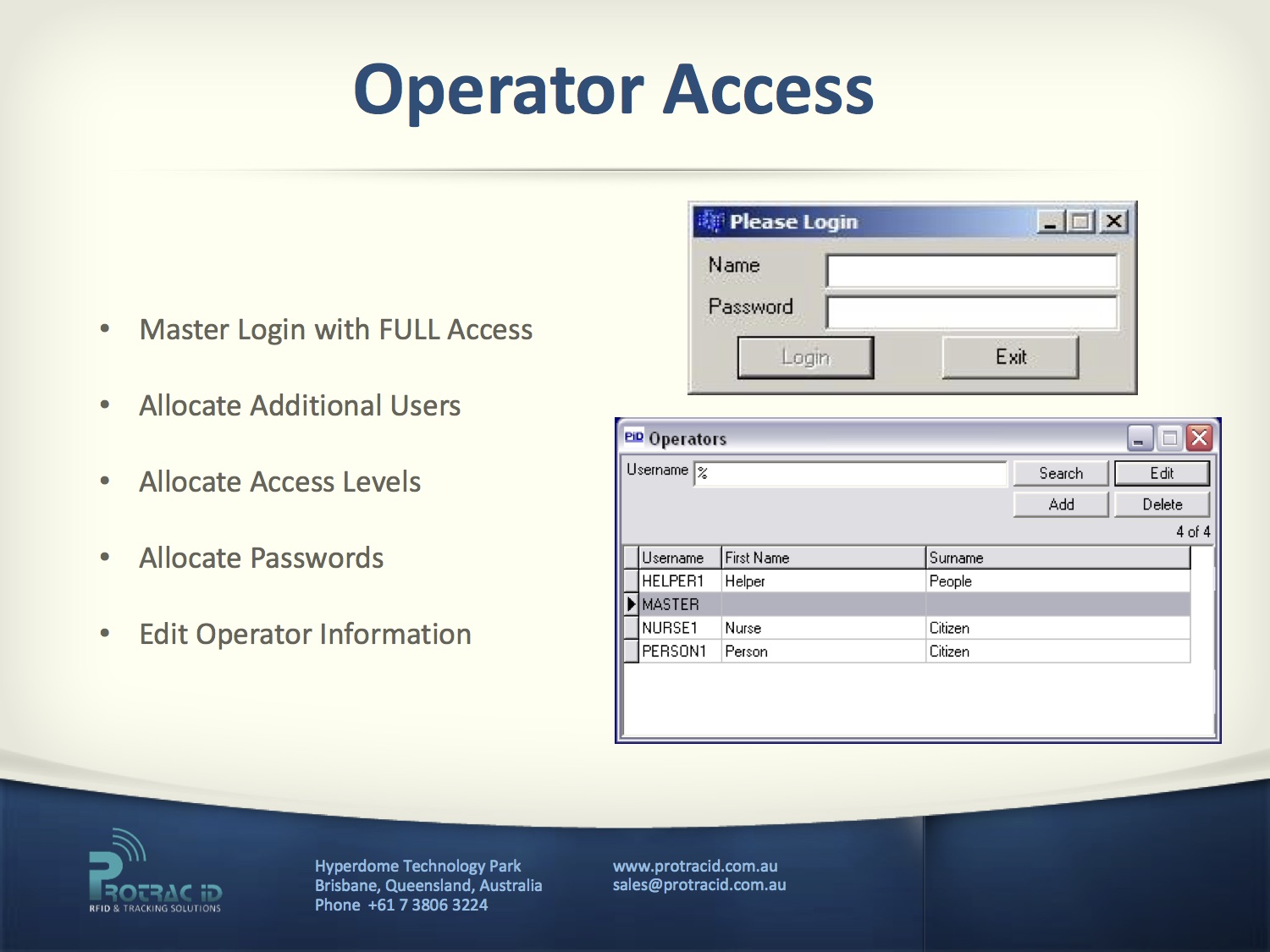Delete the selected operator
The image size is (1270, 952).
1162,504
